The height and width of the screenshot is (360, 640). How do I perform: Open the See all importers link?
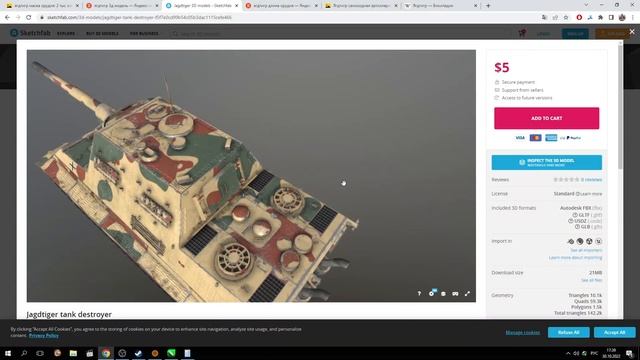coord(586,250)
